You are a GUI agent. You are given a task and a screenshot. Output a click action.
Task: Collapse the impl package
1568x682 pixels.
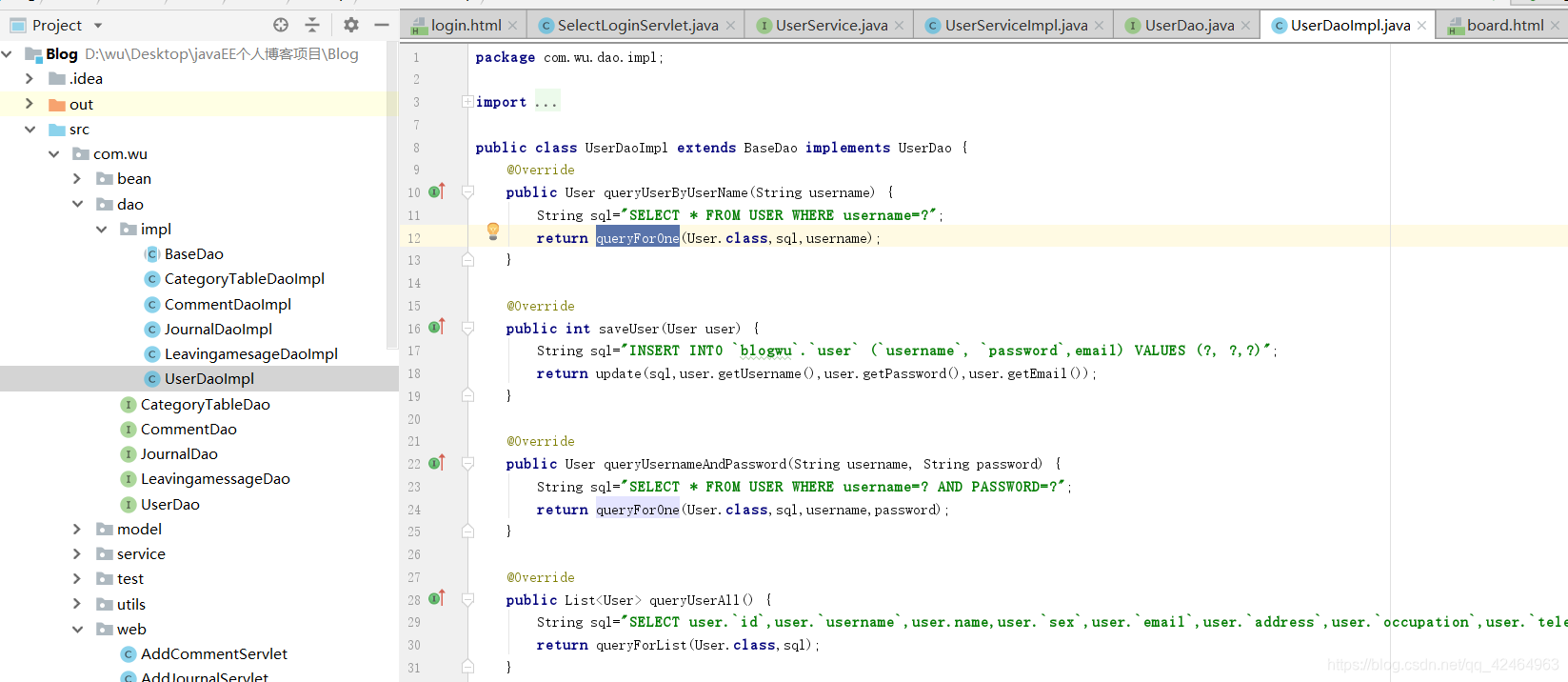(x=101, y=230)
